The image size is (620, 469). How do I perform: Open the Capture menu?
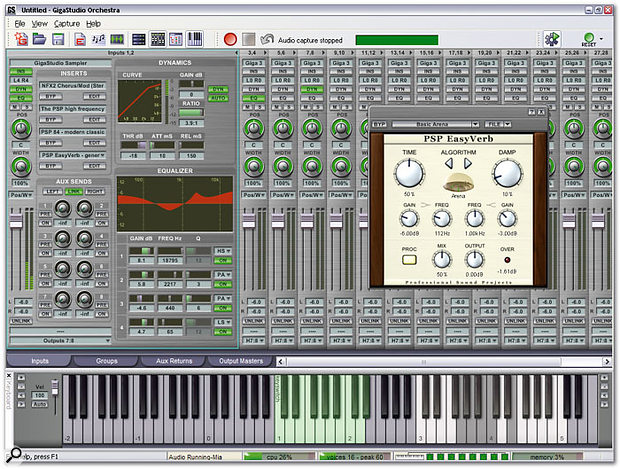(67, 24)
